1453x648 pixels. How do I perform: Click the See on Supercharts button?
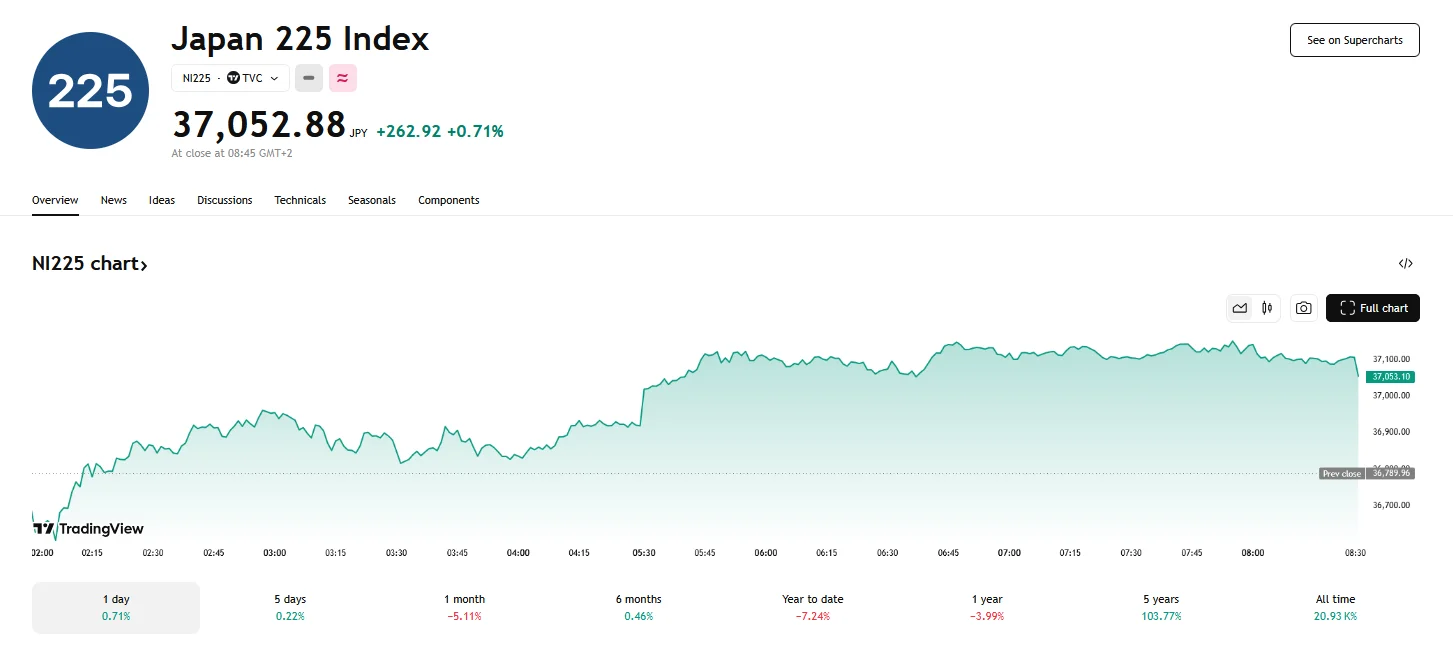click(1354, 40)
